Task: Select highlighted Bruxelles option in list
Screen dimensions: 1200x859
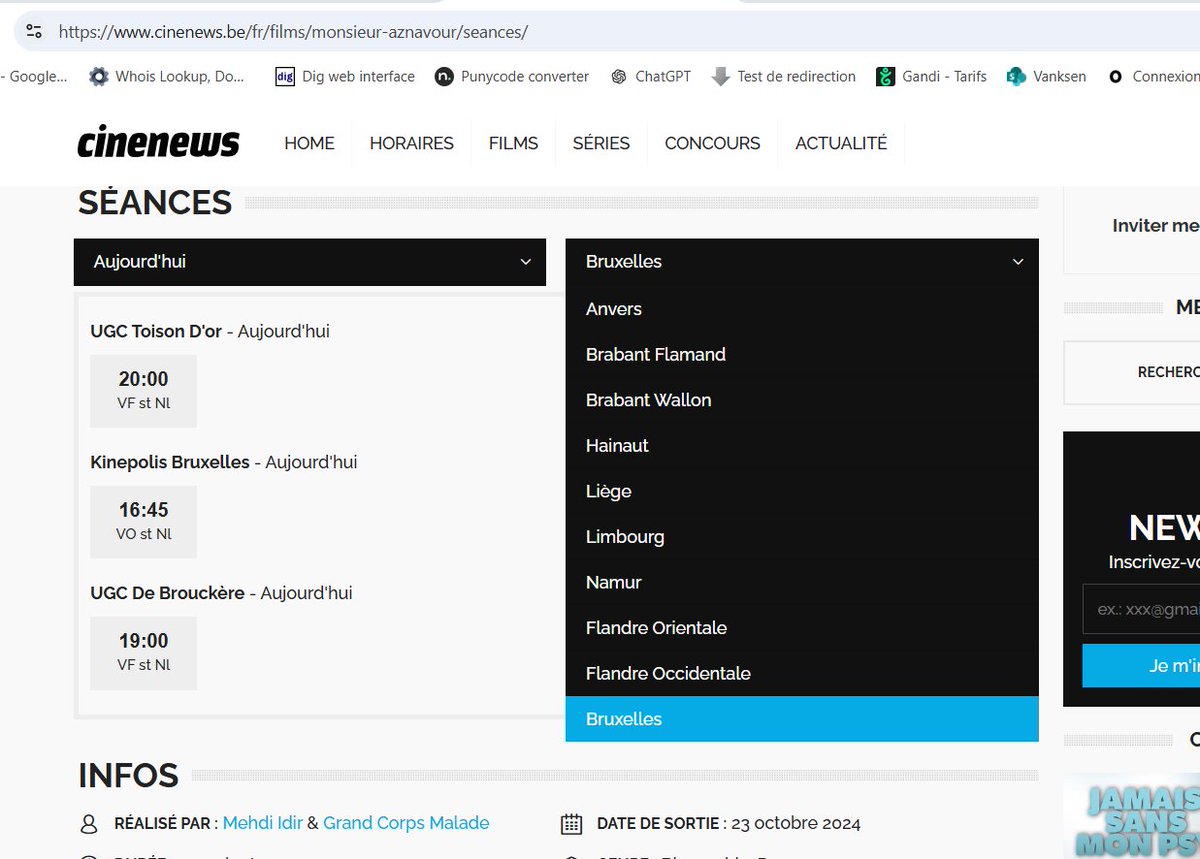Action: pyautogui.click(x=802, y=719)
